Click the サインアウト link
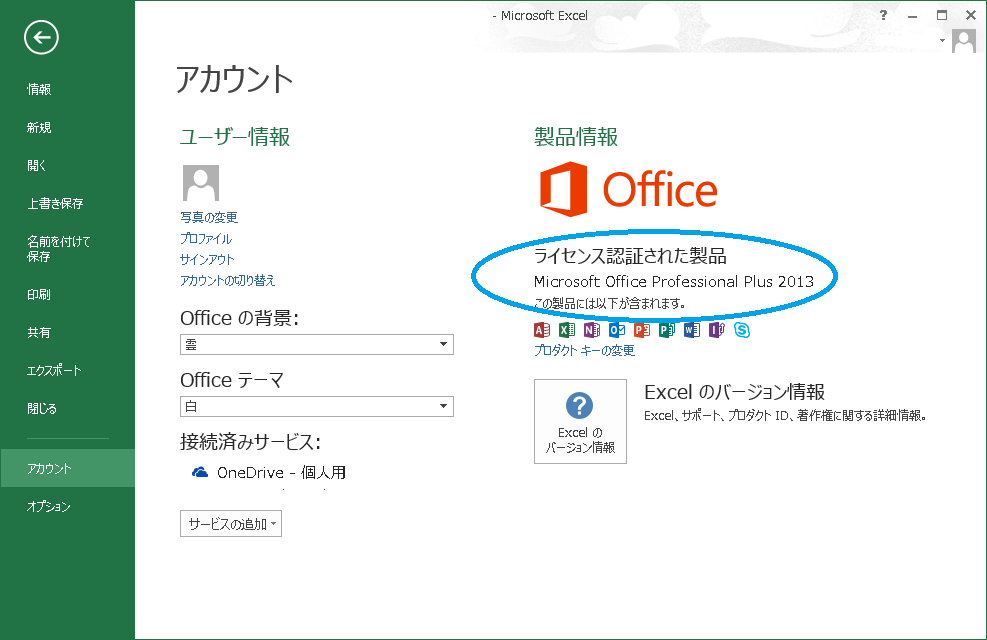Image resolution: width=987 pixels, height=640 pixels. click(207, 259)
